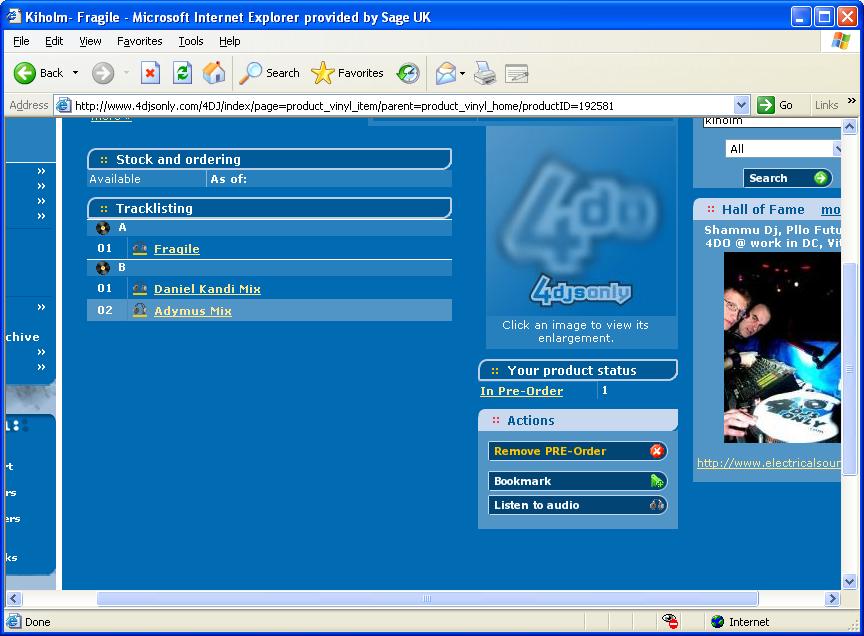Expand the Back button history arrow
The image size is (864, 636).
(76, 73)
